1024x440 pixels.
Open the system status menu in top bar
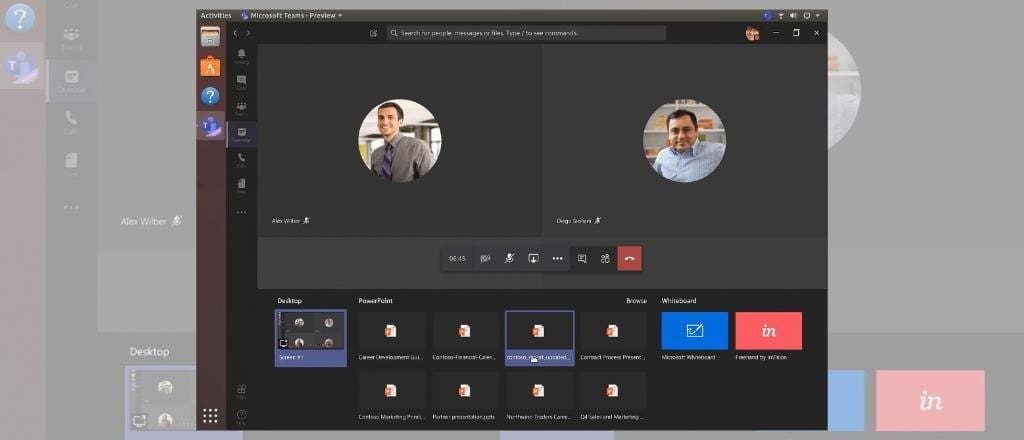(812, 16)
